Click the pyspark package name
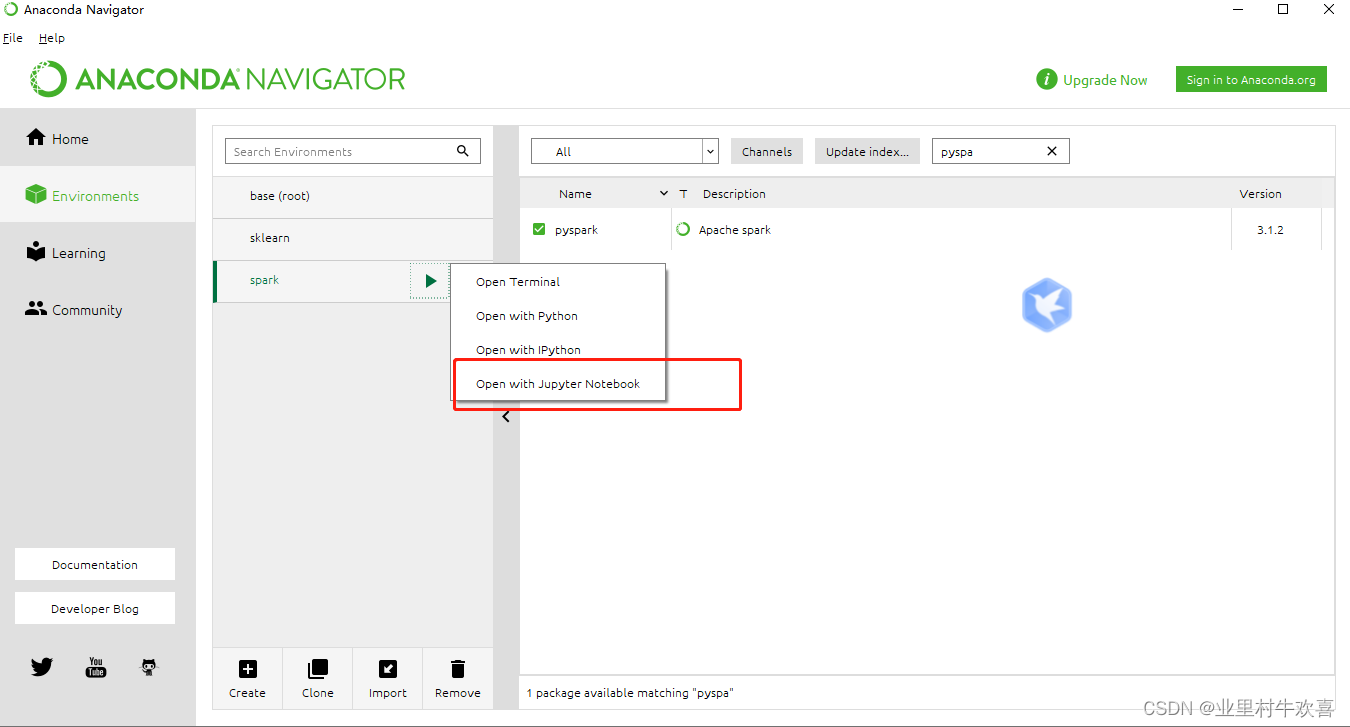Viewport: 1350px width, 727px height. [x=577, y=230]
